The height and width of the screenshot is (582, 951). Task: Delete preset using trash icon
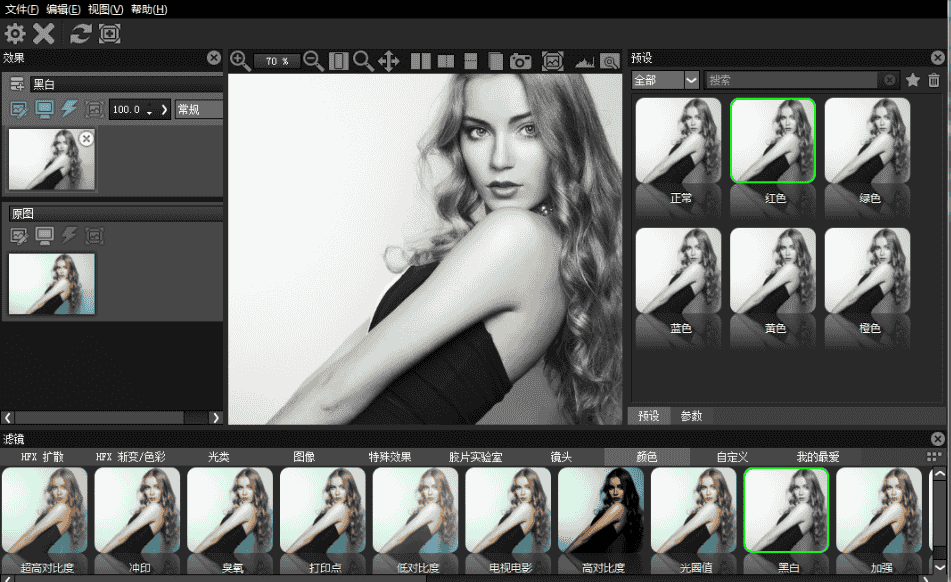[934, 80]
